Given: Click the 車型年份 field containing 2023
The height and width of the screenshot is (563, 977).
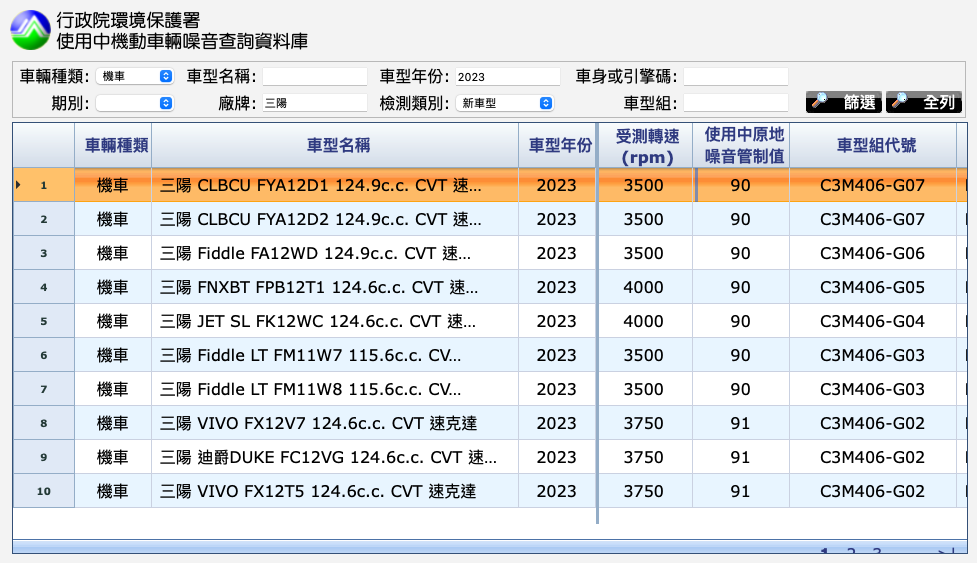Looking at the screenshot, I should [507, 77].
